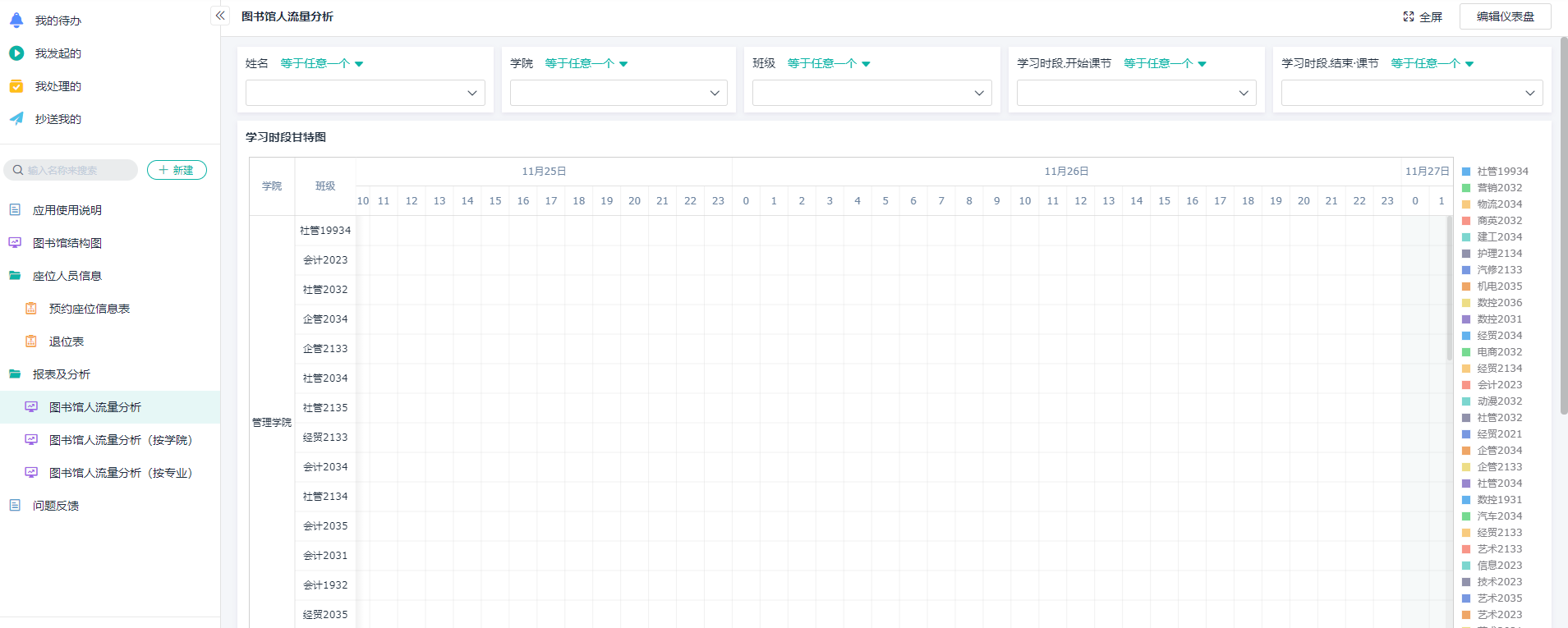Click the 新建 button
1568x628 pixels.
pyautogui.click(x=177, y=170)
